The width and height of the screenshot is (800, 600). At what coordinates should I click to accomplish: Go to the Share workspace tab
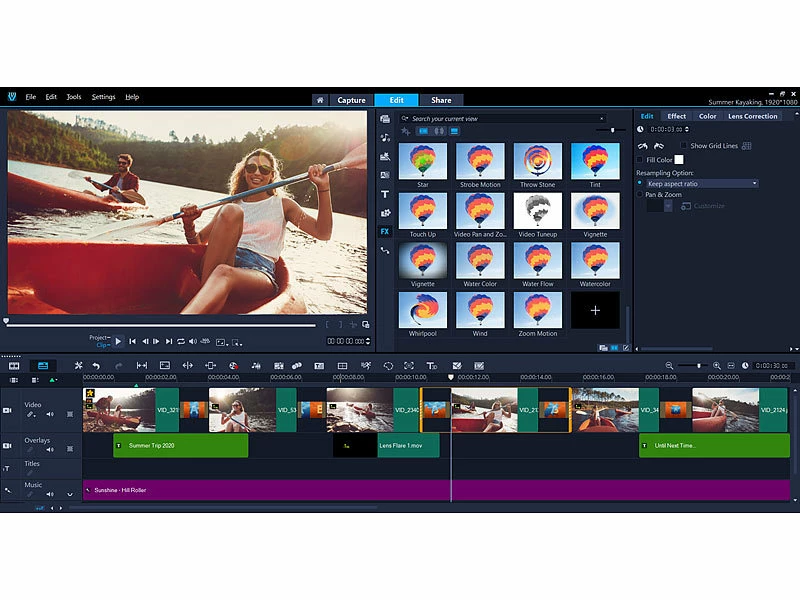point(441,100)
